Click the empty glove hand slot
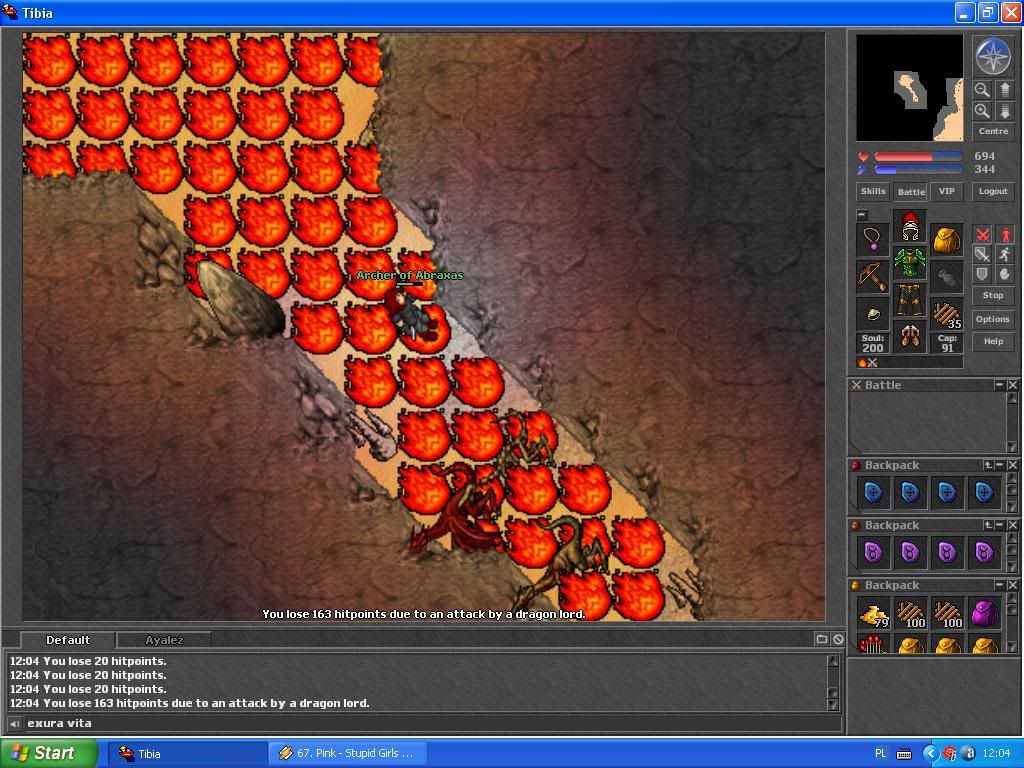This screenshot has height=768, width=1024. click(946, 276)
